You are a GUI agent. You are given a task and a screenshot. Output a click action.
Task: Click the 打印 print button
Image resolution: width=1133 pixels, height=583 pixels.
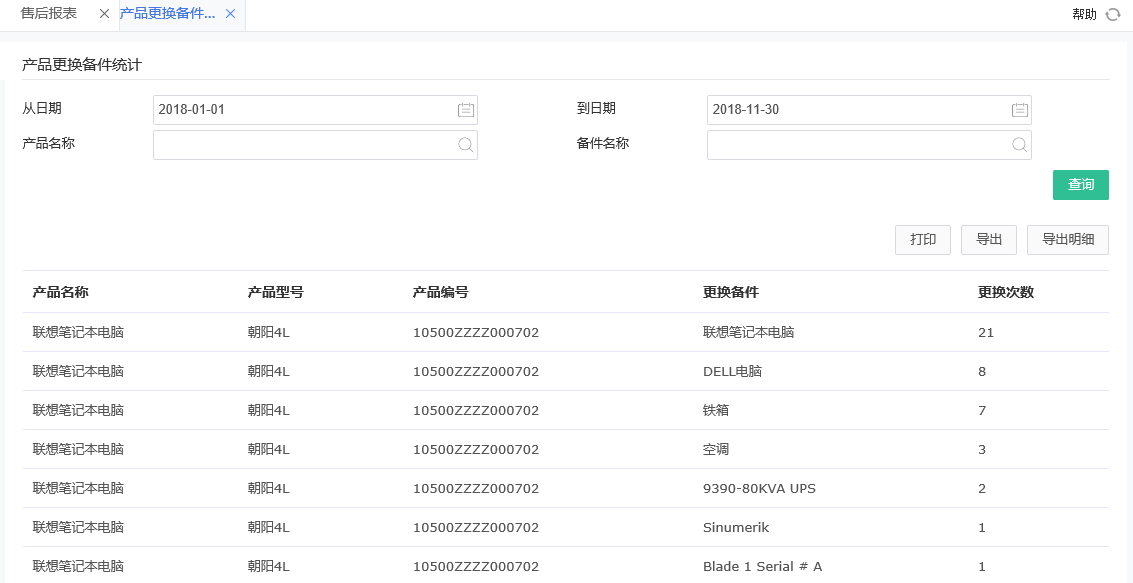(922, 240)
